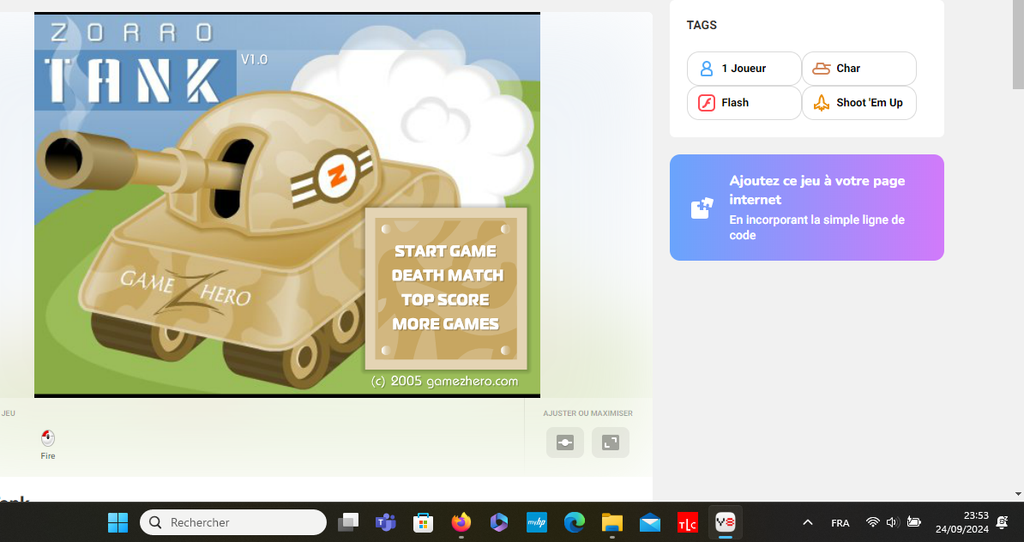Open Task View on the taskbar

click(x=348, y=522)
